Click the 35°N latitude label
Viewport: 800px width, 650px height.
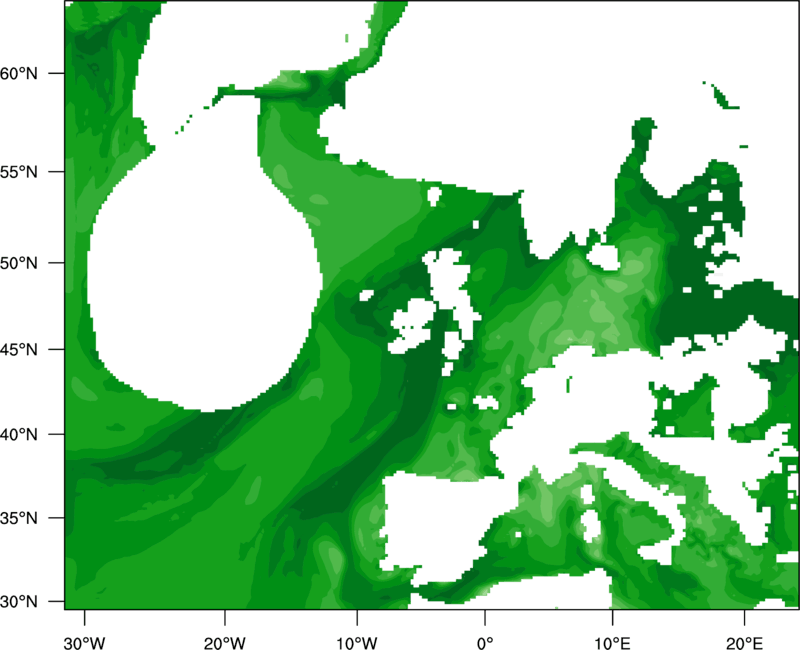tap(19, 518)
